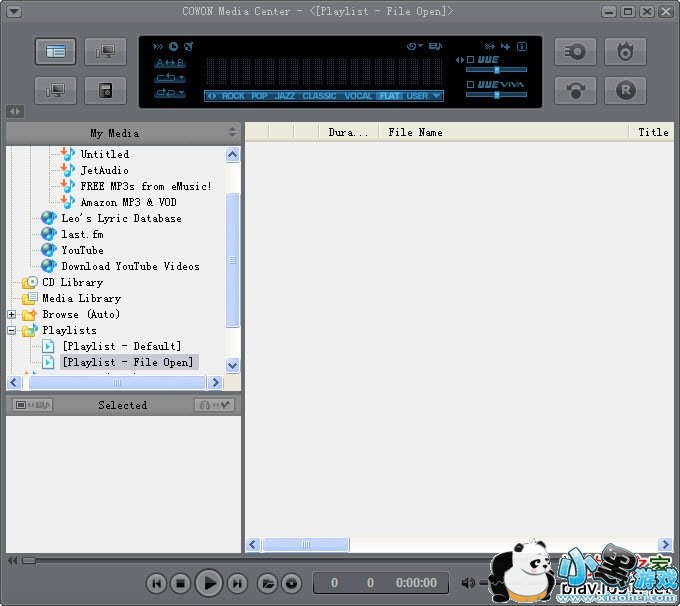Image resolution: width=680 pixels, height=606 pixels.
Task: Open the spiral visualization dropdown
Action: (415, 46)
